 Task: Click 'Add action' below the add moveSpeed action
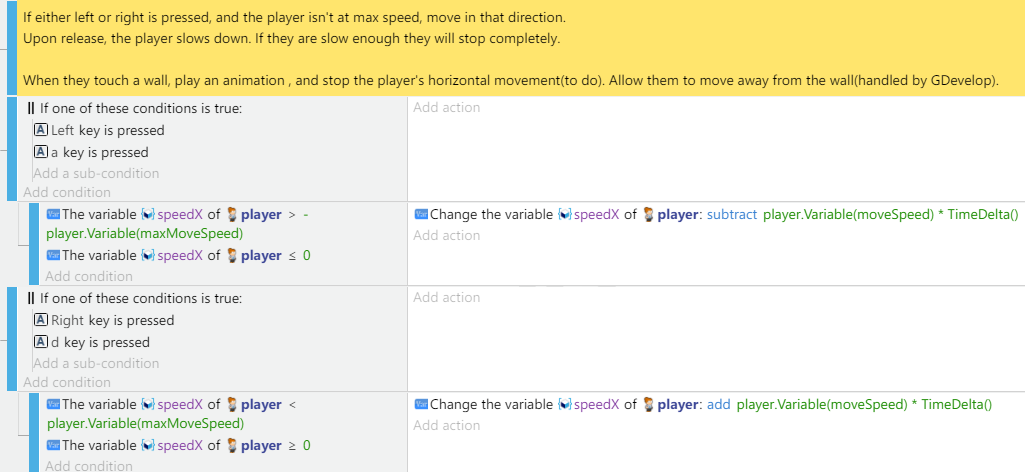click(x=446, y=426)
